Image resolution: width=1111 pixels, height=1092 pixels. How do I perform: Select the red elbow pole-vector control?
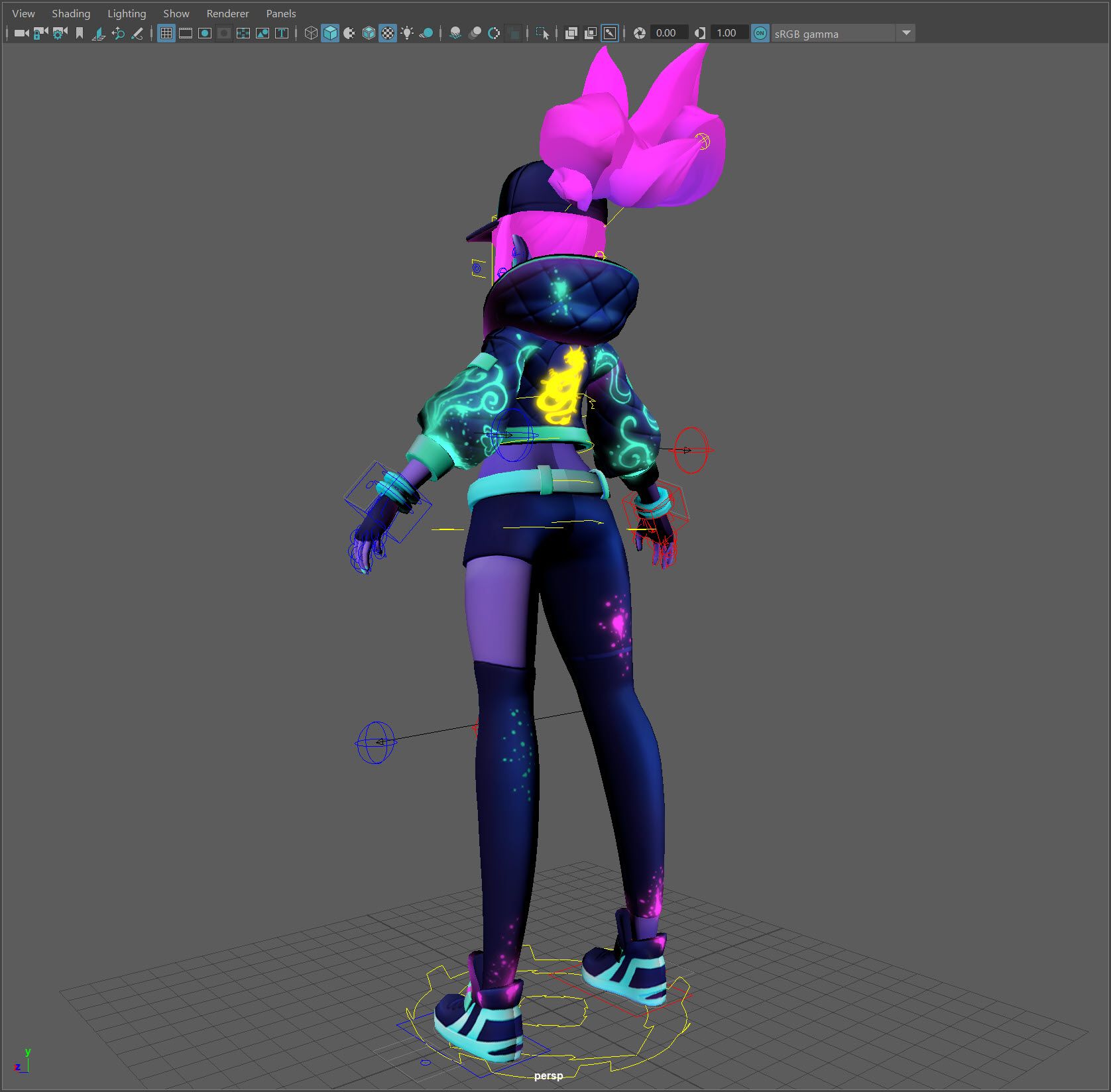[691, 450]
